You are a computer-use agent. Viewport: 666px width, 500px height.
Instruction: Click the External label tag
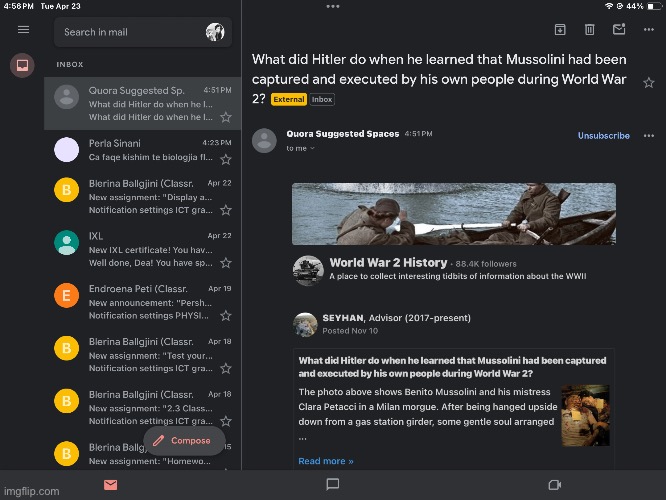pyautogui.click(x=289, y=99)
